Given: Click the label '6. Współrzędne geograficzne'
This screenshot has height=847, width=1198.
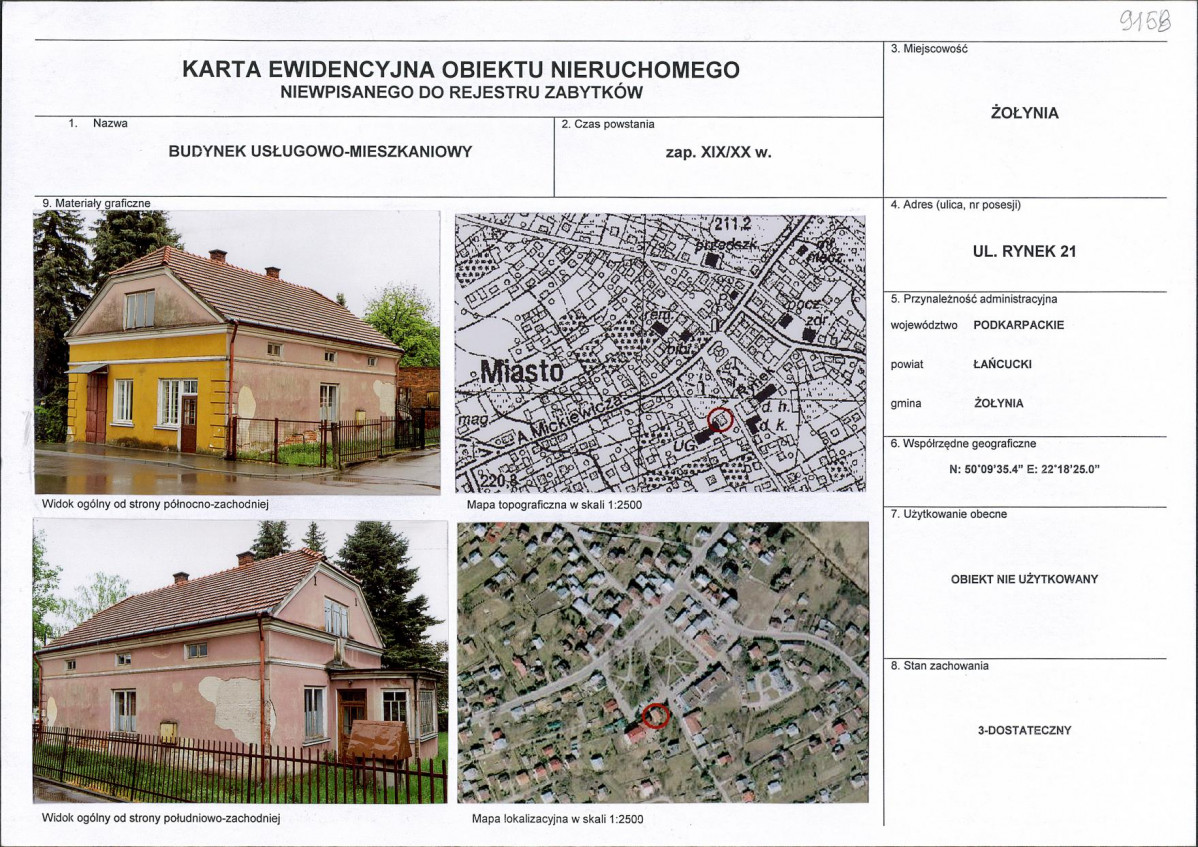Looking at the screenshot, I should (963, 444).
